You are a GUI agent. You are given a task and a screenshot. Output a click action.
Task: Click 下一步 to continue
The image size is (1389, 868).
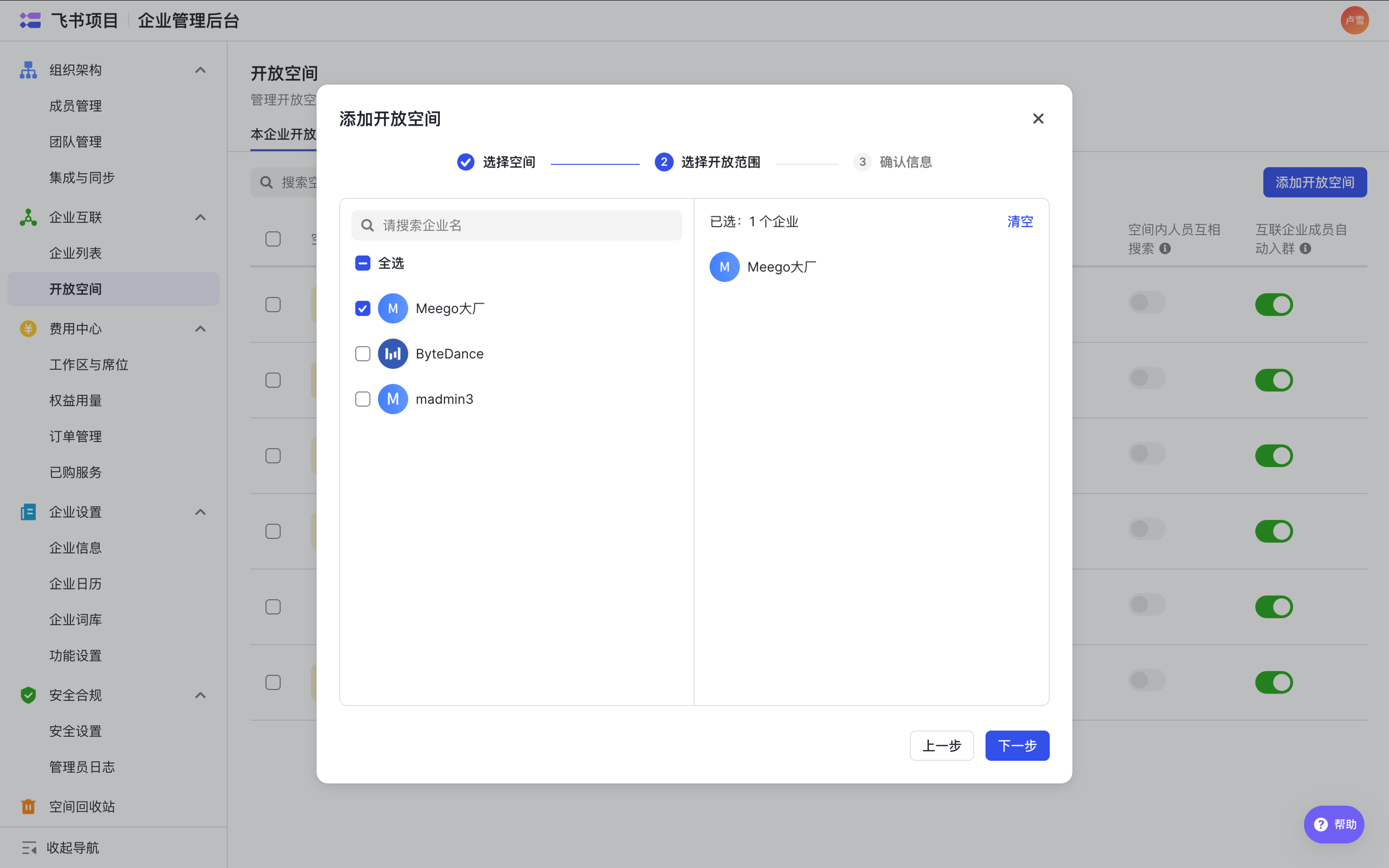pos(1017,745)
